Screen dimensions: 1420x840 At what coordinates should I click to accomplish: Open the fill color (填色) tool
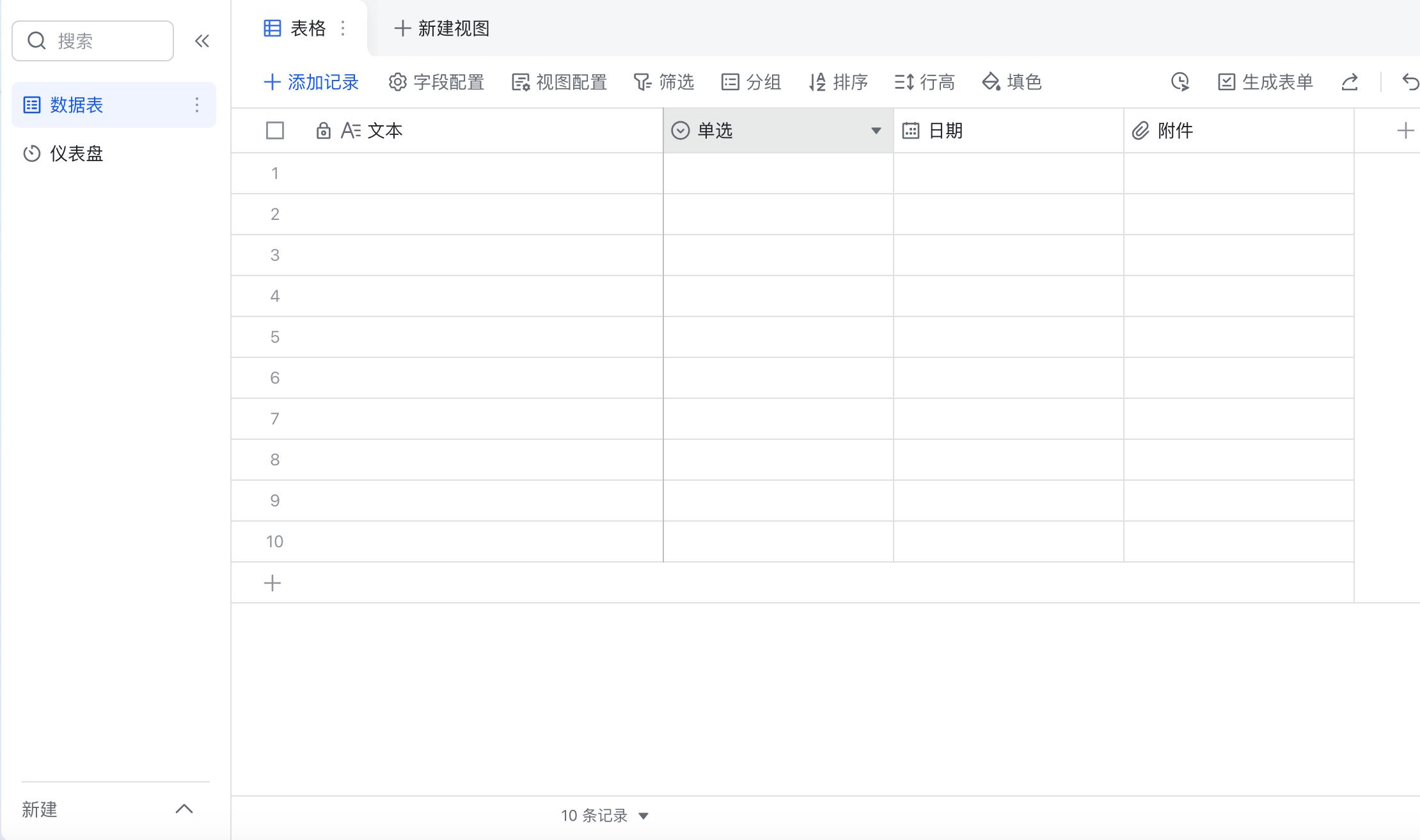click(1012, 82)
